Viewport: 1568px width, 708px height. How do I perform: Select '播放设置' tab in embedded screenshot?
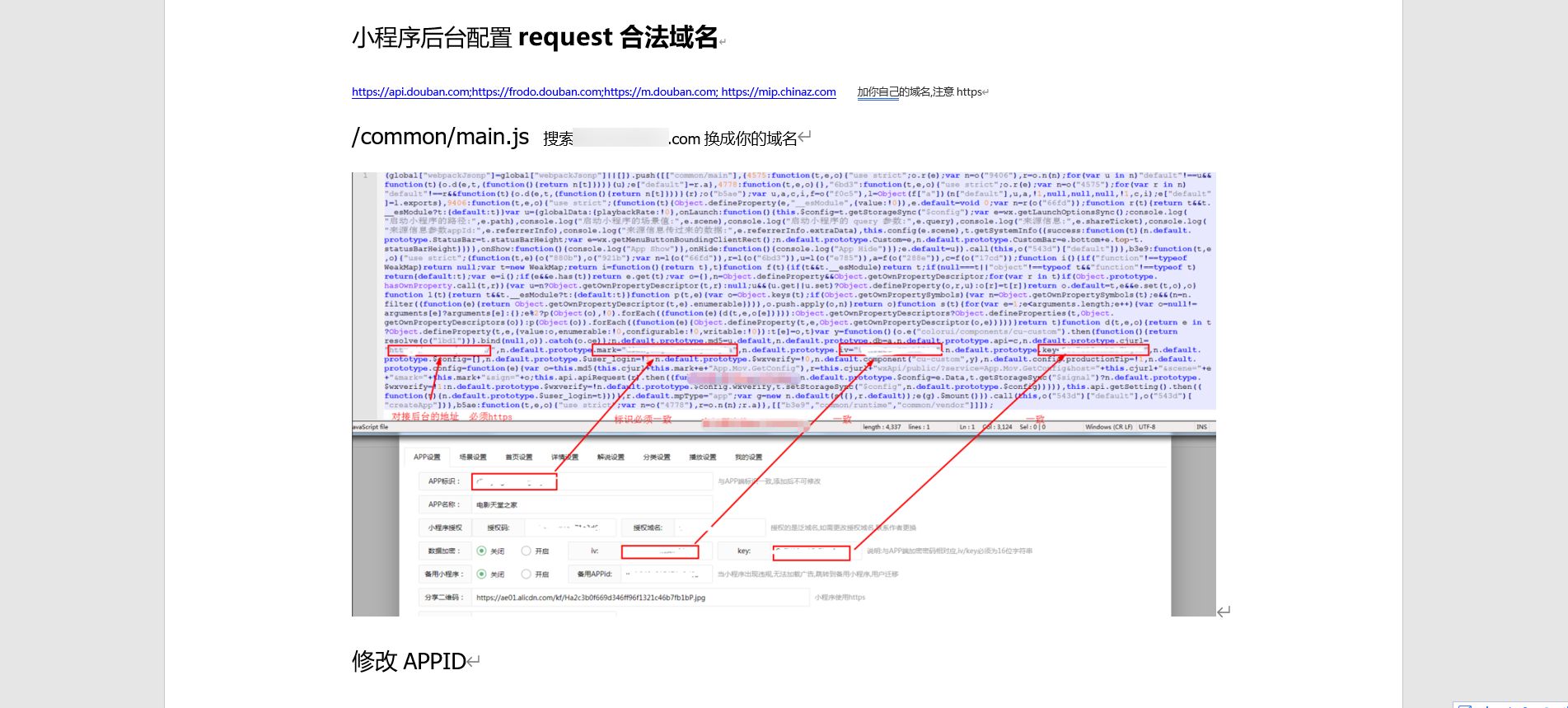(x=703, y=457)
